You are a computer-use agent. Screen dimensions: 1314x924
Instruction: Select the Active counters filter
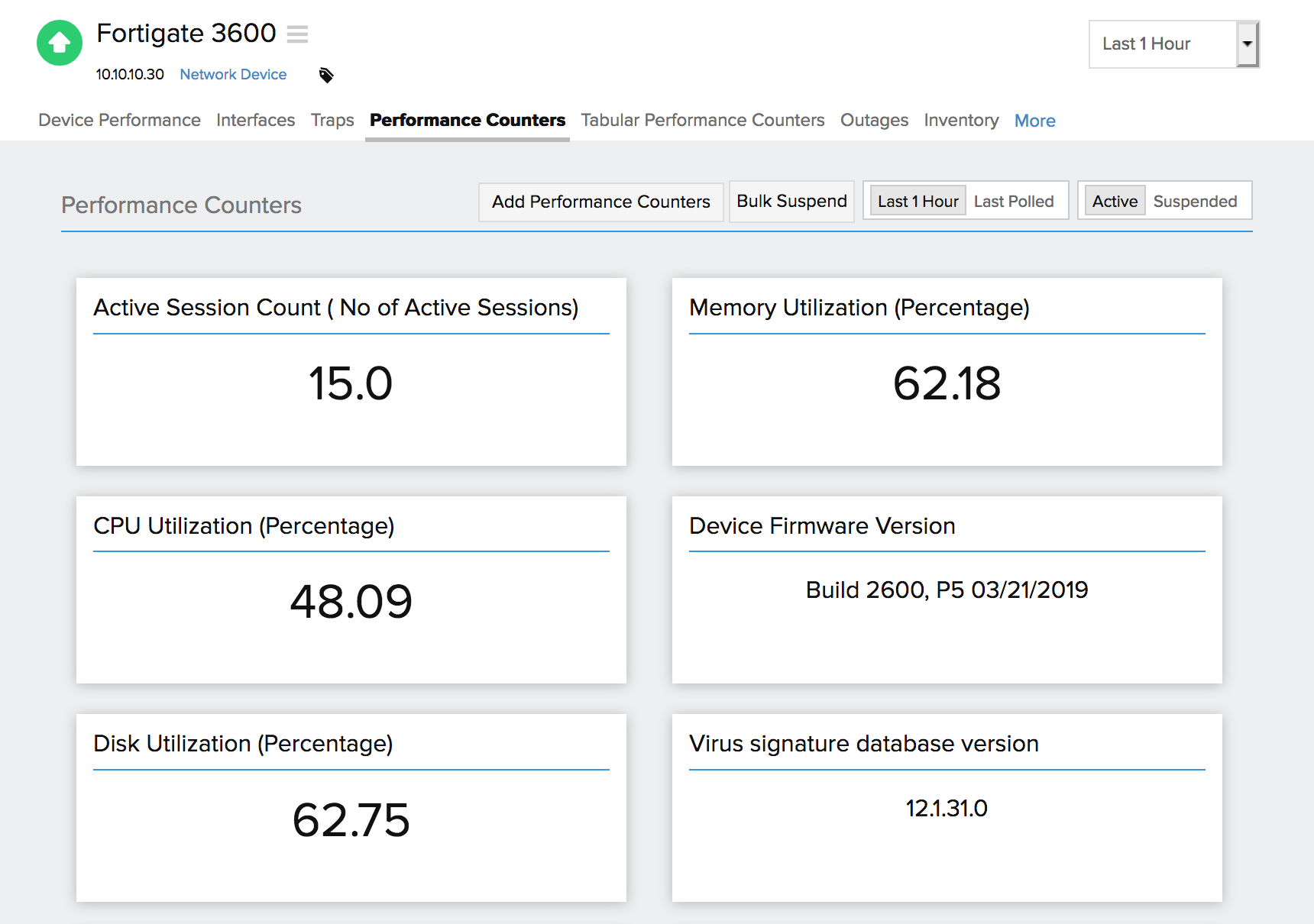(1114, 202)
